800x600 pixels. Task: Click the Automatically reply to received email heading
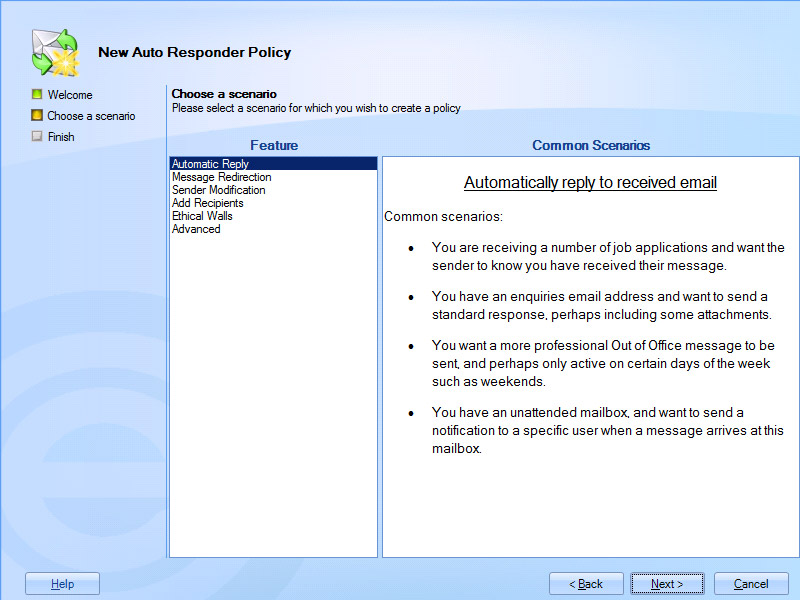pos(590,182)
